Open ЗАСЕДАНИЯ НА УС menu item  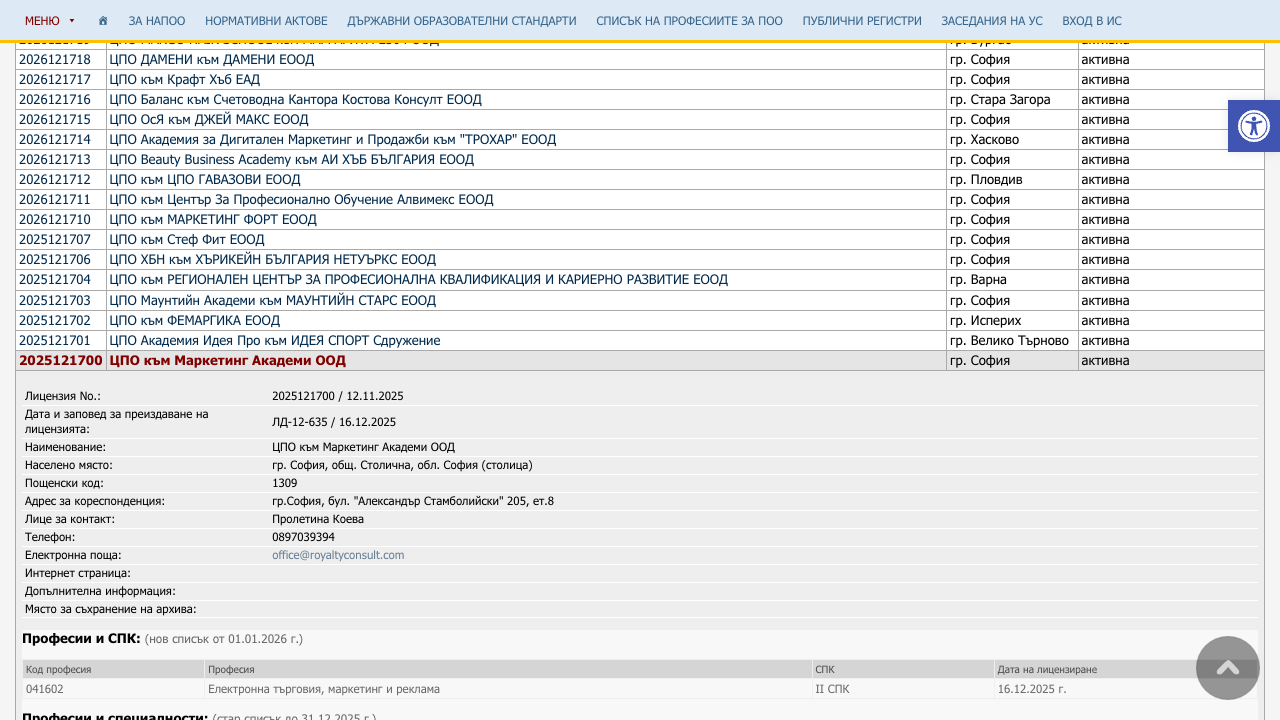click(992, 21)
